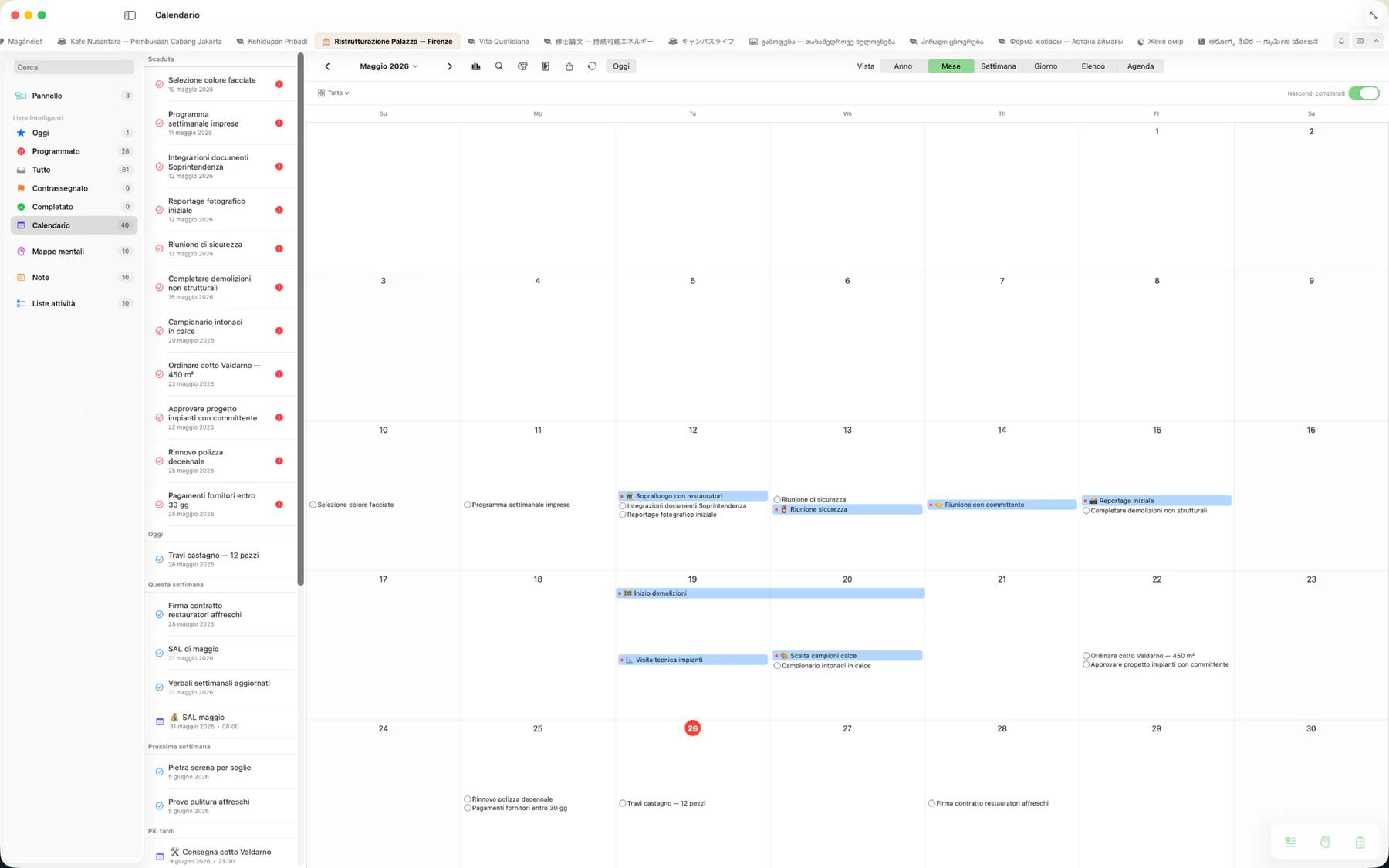Click the Cerca search field

(74, 68)
